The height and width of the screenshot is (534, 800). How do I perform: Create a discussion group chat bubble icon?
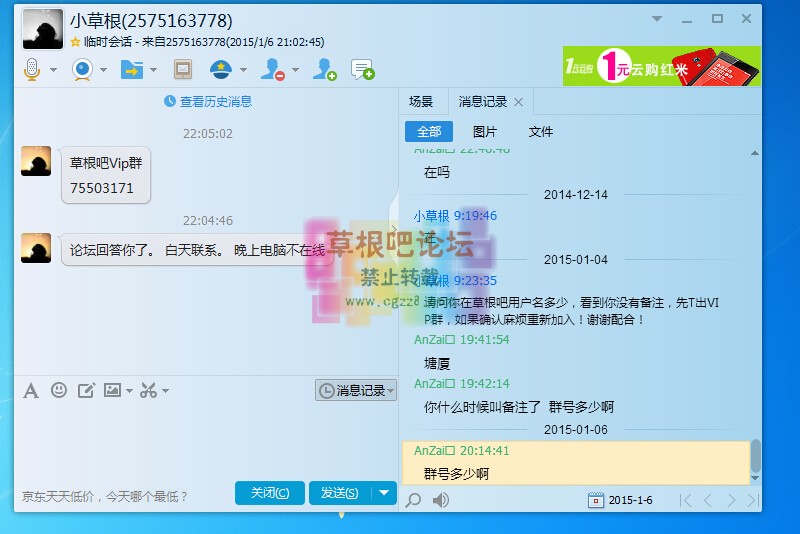363,69
